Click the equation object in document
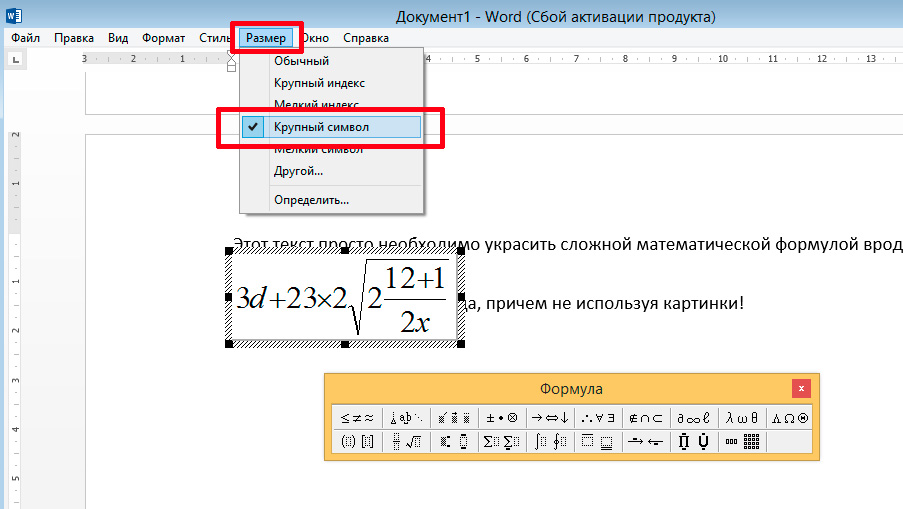This screenshot has height=509, width=903. click(345, 298)
